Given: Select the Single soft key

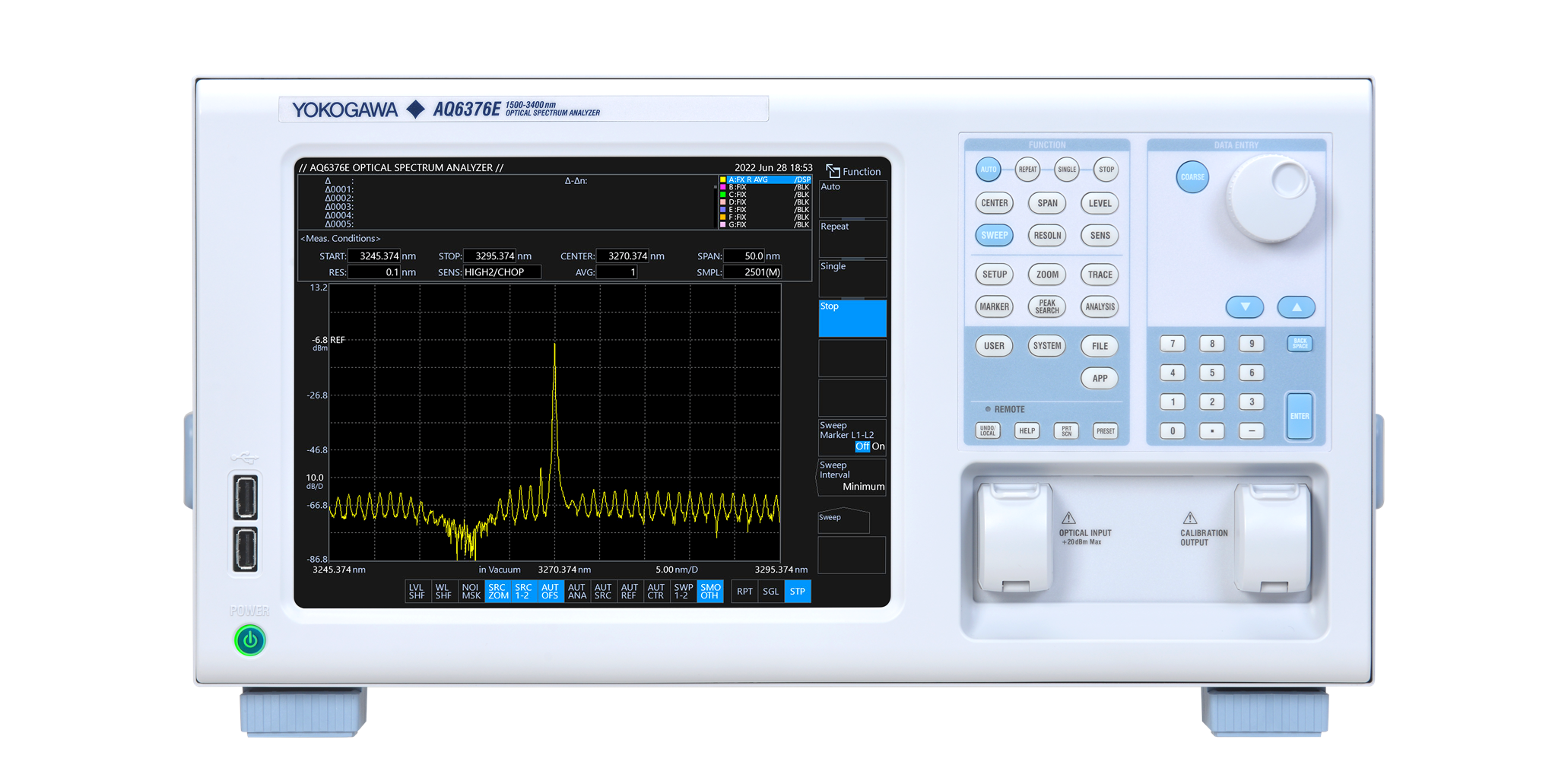Looking at the screenshot, I should click(852, 278).
